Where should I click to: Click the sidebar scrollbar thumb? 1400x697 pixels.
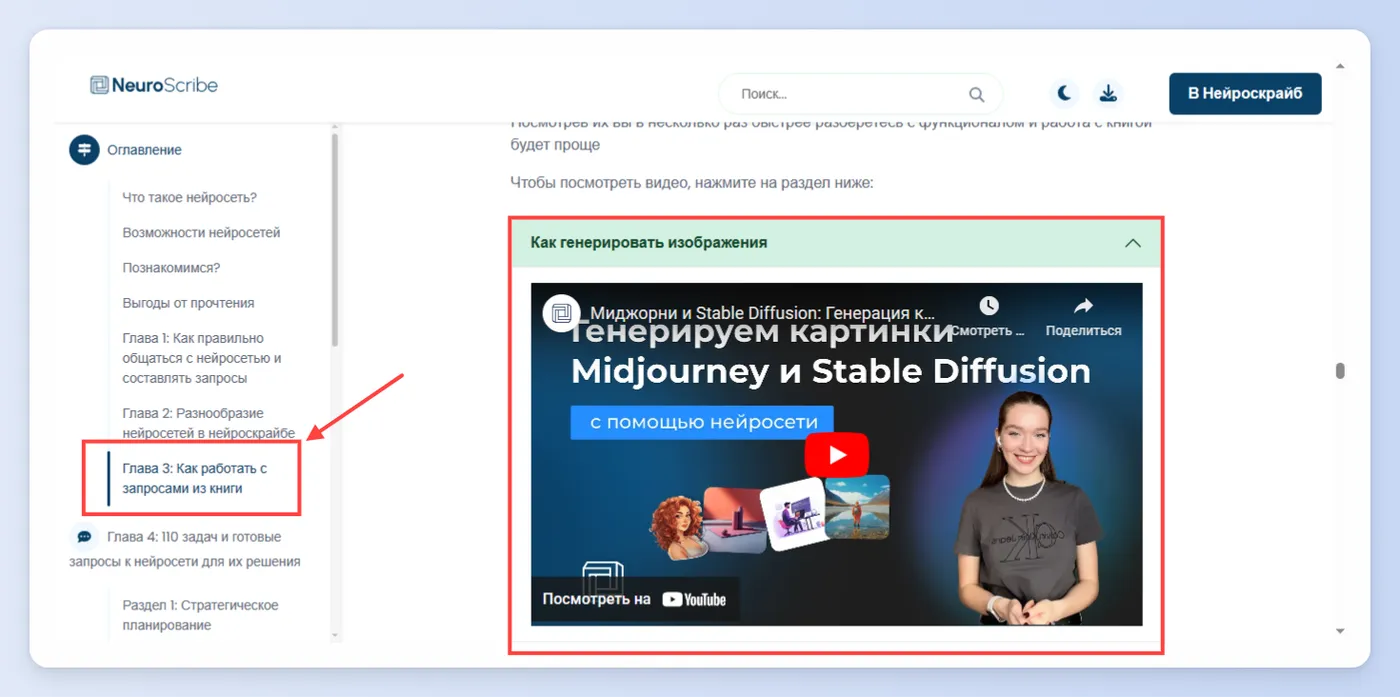335,240
